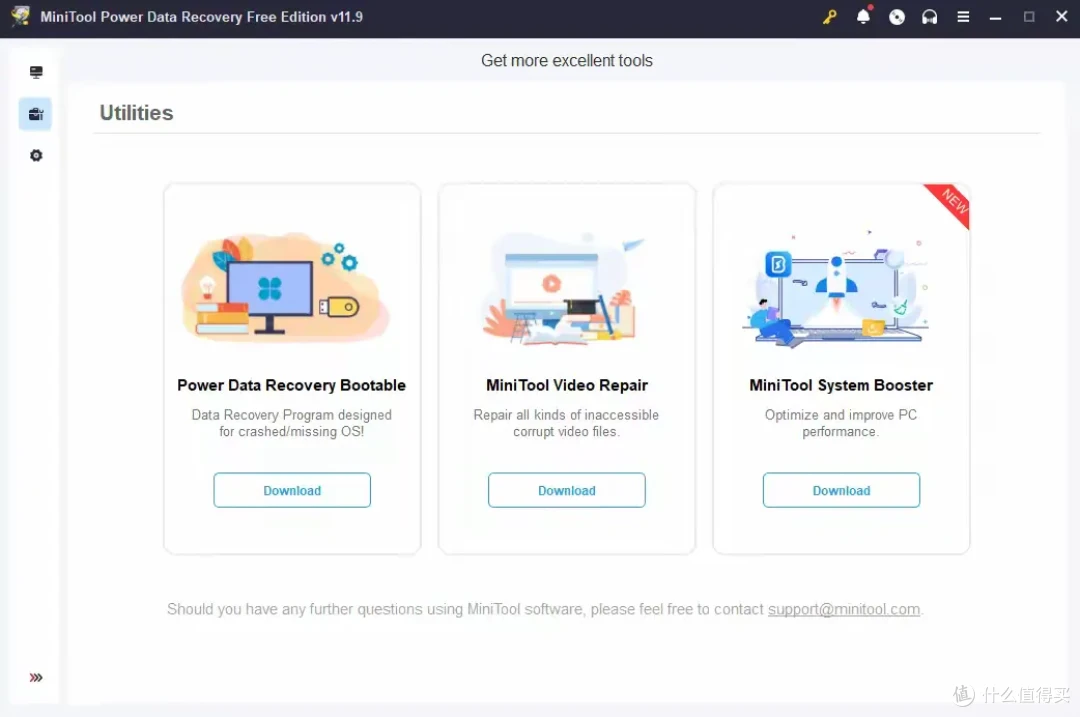Click the disc icon in title bar
1080x717 pixels.
(x=896, y=17)
